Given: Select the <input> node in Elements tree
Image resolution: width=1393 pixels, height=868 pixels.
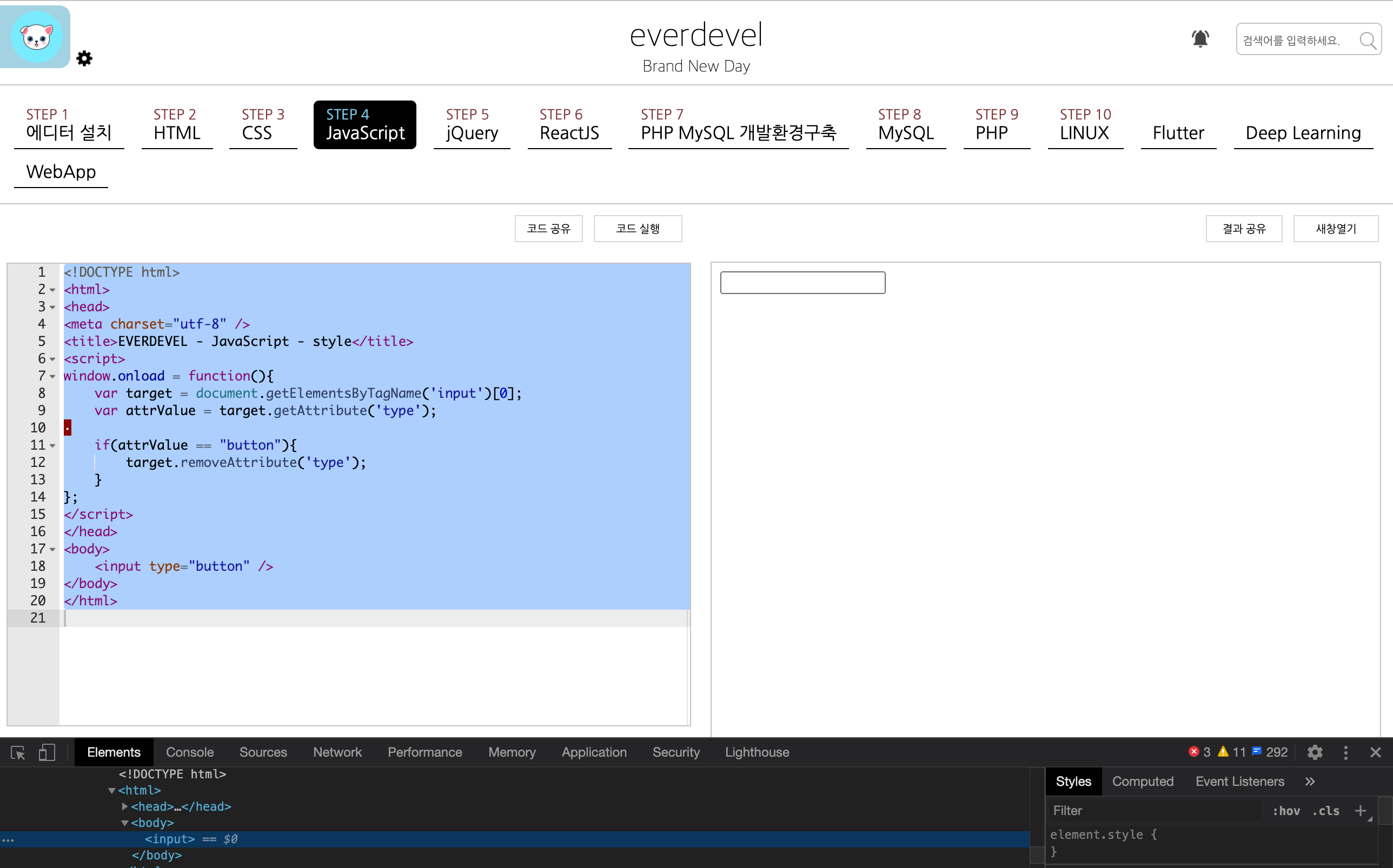Looking at the screenshot, I should click(514, 839).
